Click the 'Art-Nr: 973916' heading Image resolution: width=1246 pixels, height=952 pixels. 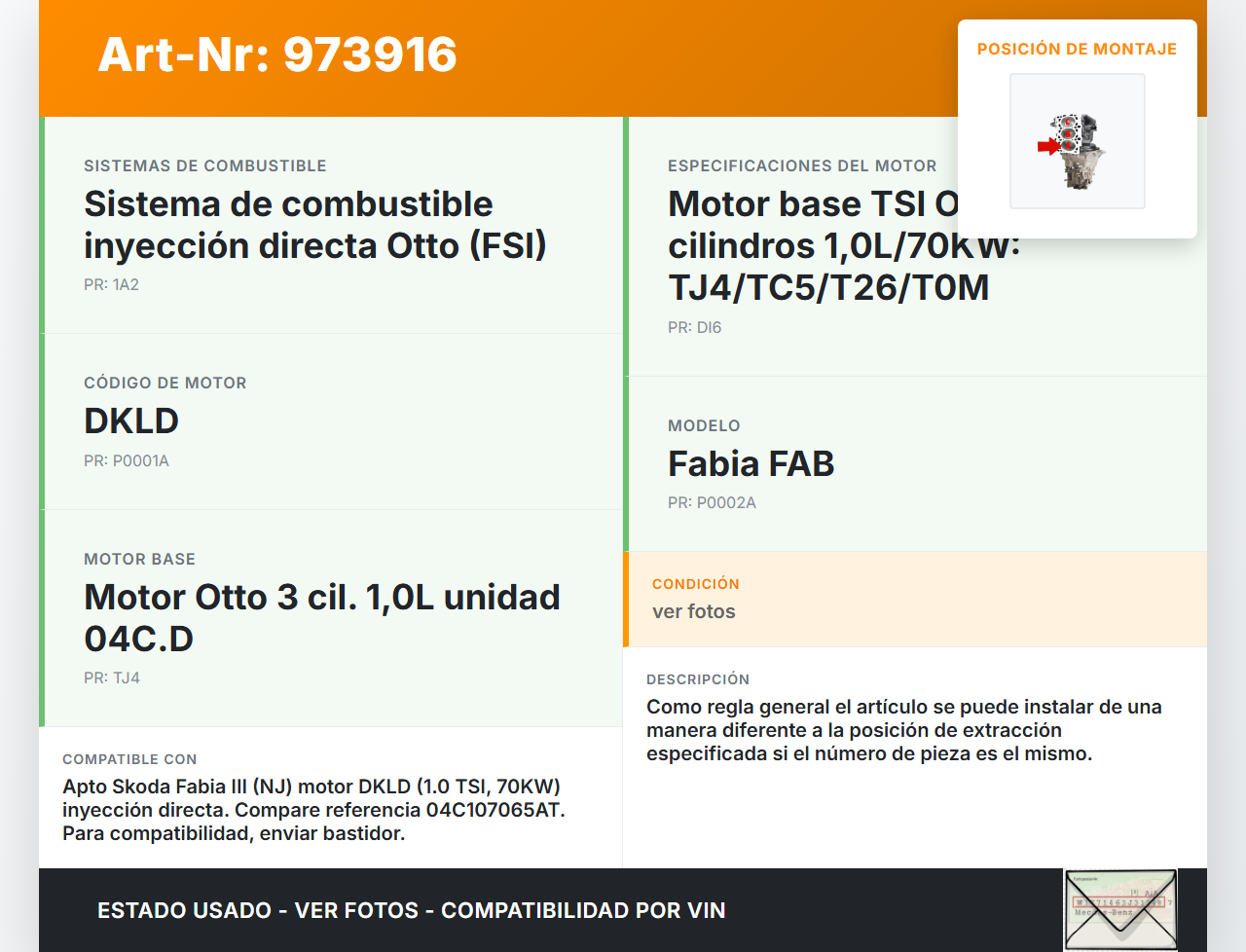(277, 55)
